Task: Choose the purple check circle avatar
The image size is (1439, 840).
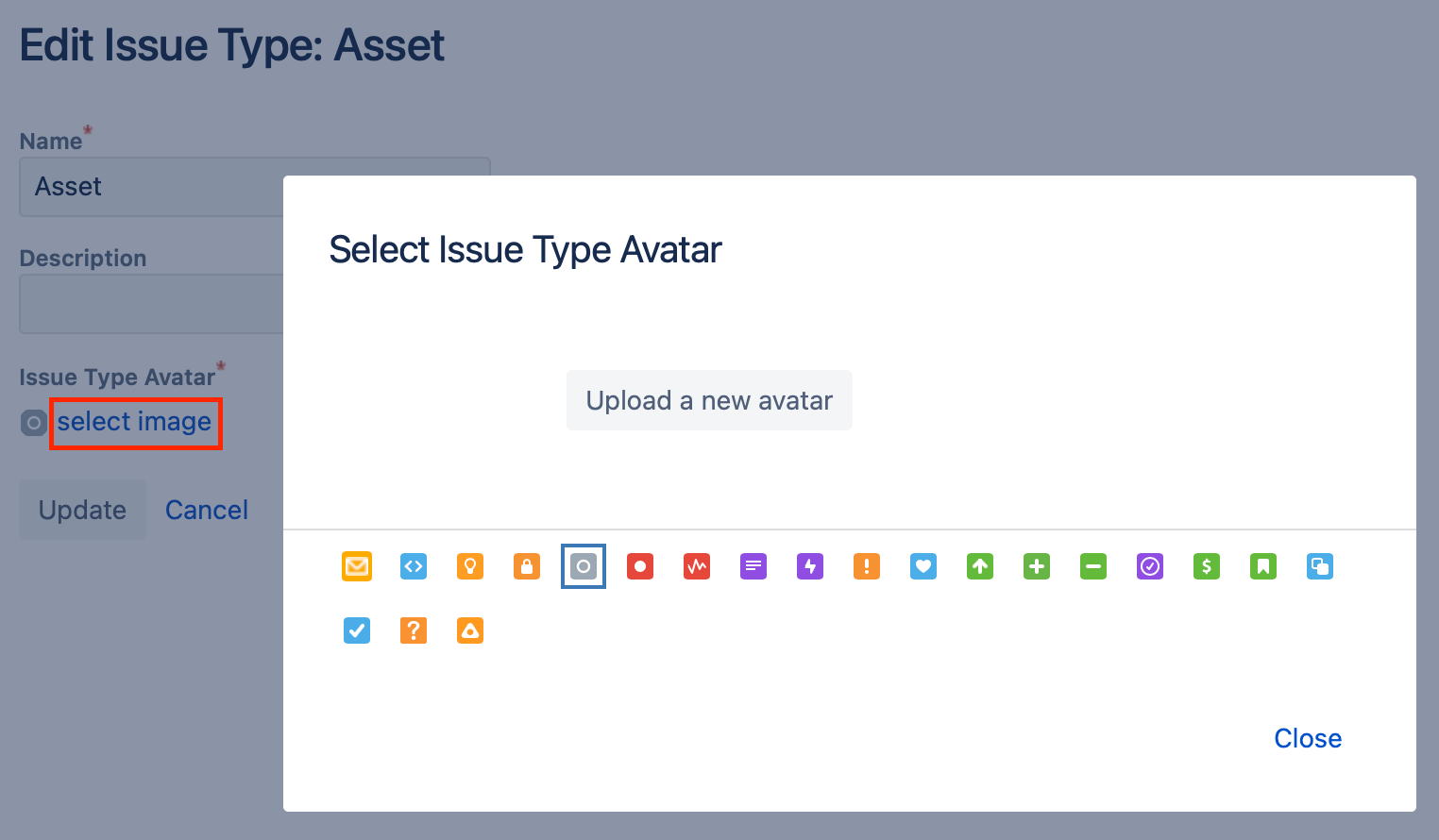Action: tap(1150, 566)
